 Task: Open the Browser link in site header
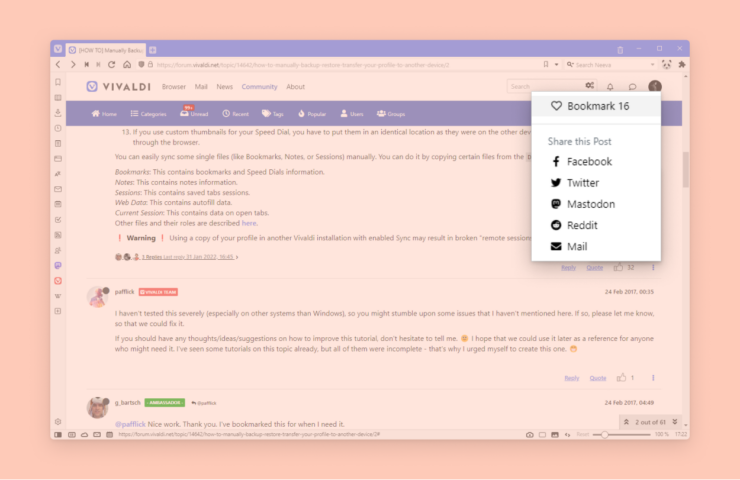point(174,87)
